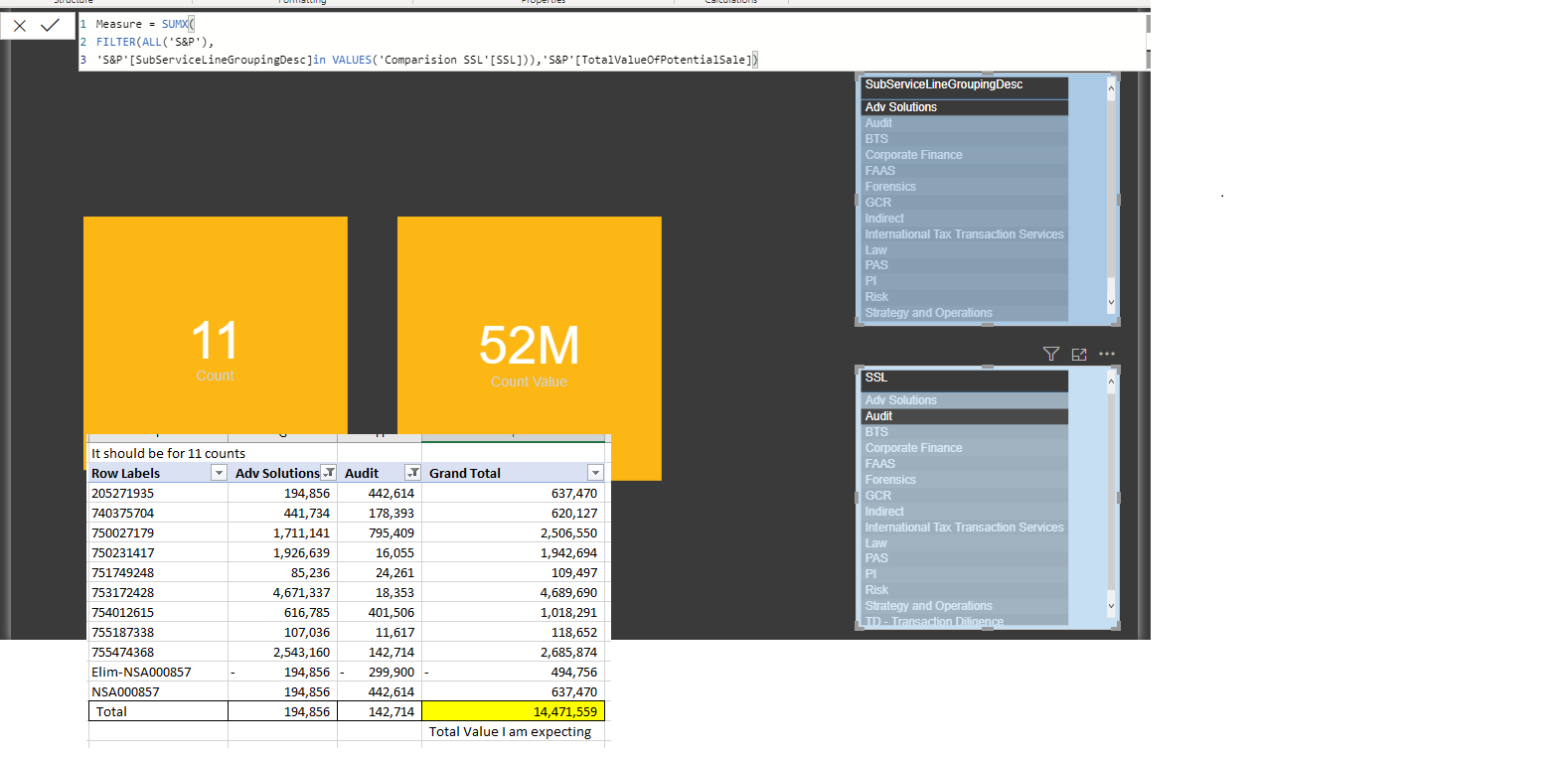Click the Total row label cell
Image resolution: width=1568 pixels, height=757 pixels.
(159, 711)
